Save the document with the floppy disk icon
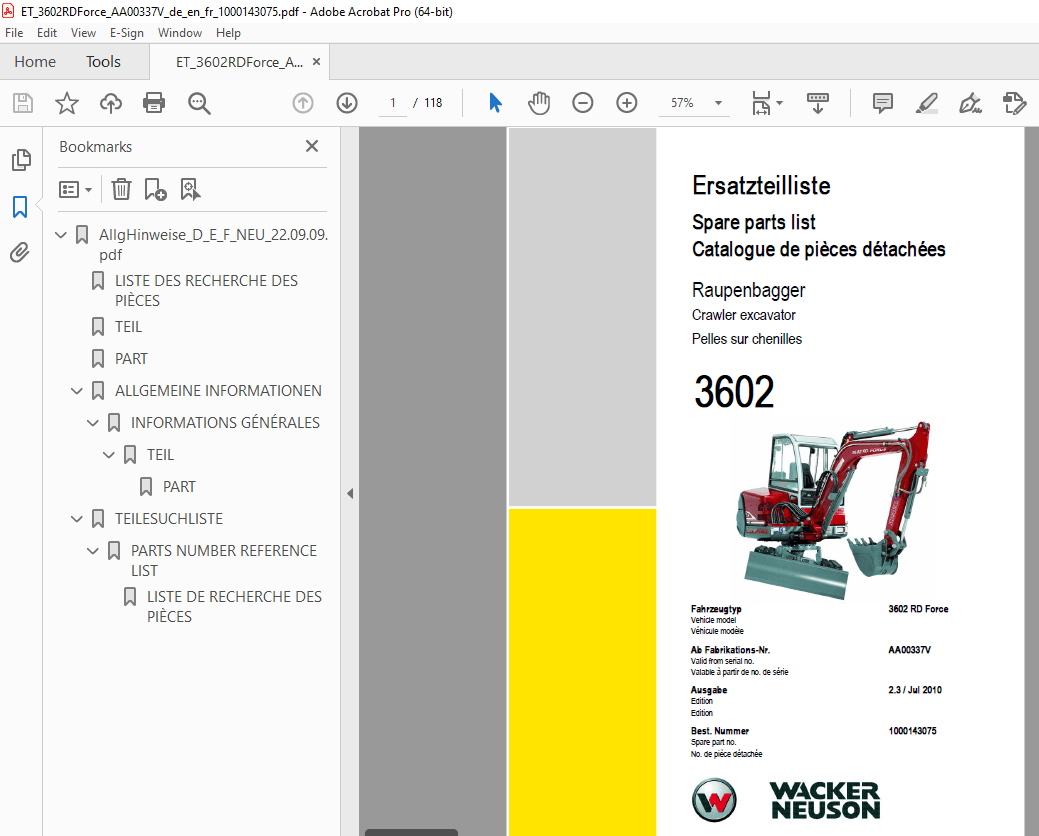Image resolution: width=1039 pixels, height=836 pixels. pyautogui.click(x=22, y=102)
